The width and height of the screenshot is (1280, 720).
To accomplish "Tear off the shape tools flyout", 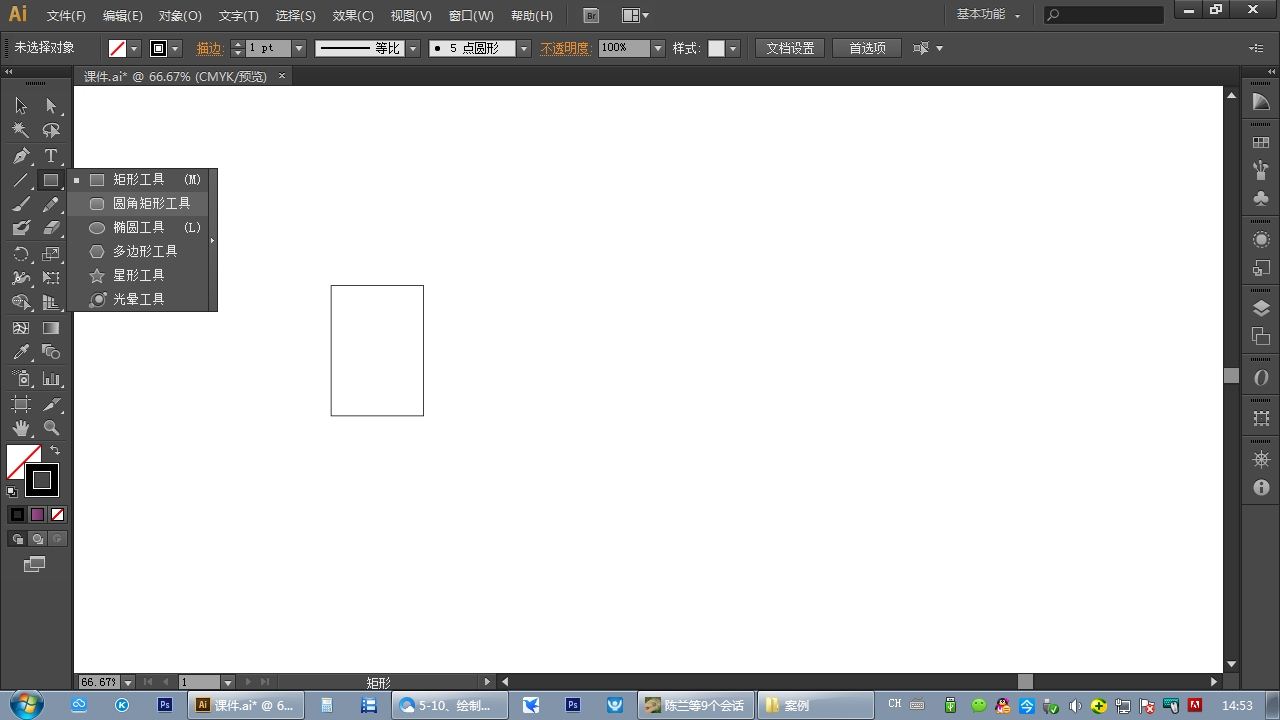I will pos(212,240).
